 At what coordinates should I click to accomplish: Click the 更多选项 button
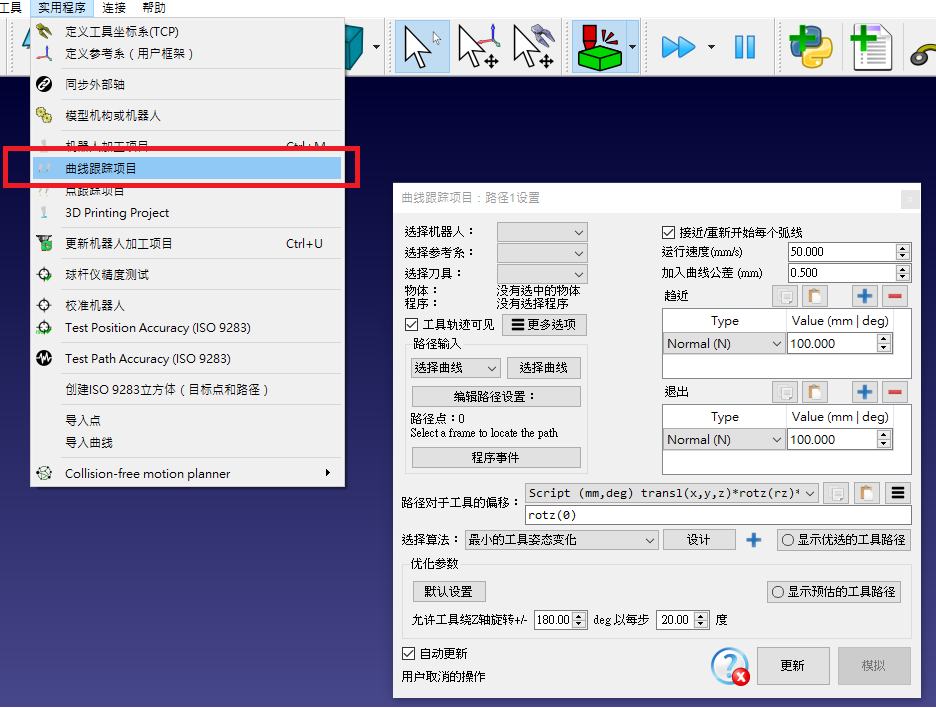coord(544,325)
